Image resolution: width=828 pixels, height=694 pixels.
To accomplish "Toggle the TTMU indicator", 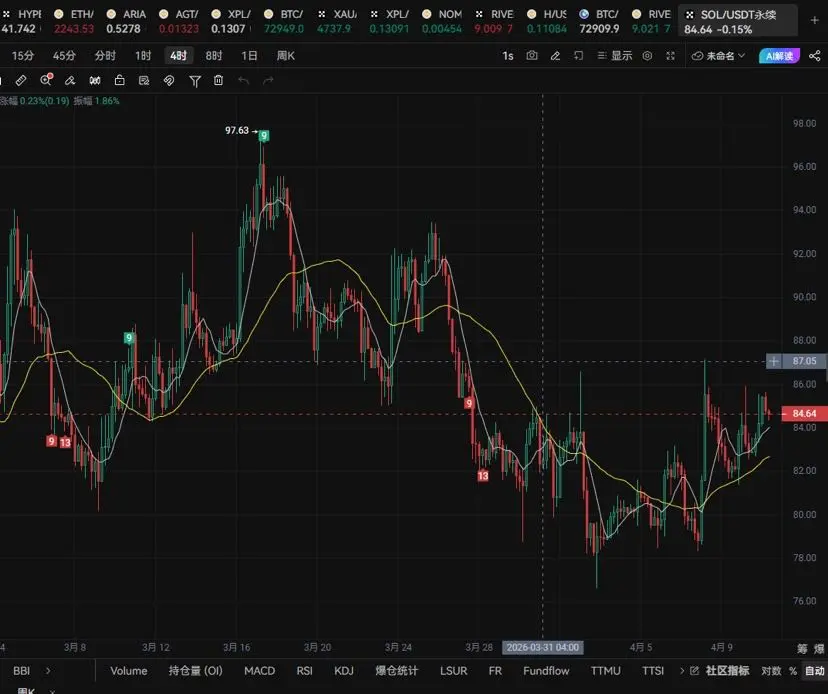I will tap(605, 671).
